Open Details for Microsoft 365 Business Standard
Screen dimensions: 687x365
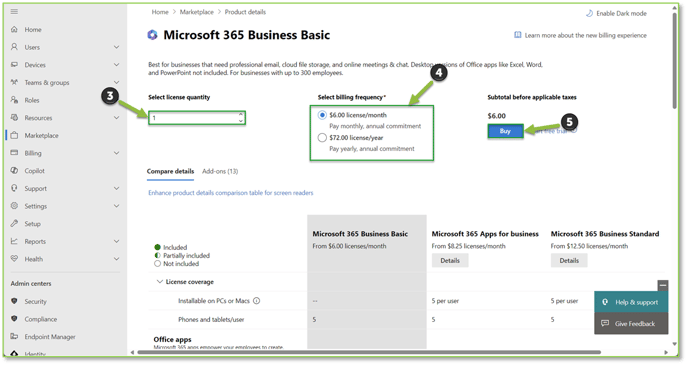click(x=569, y=260)
